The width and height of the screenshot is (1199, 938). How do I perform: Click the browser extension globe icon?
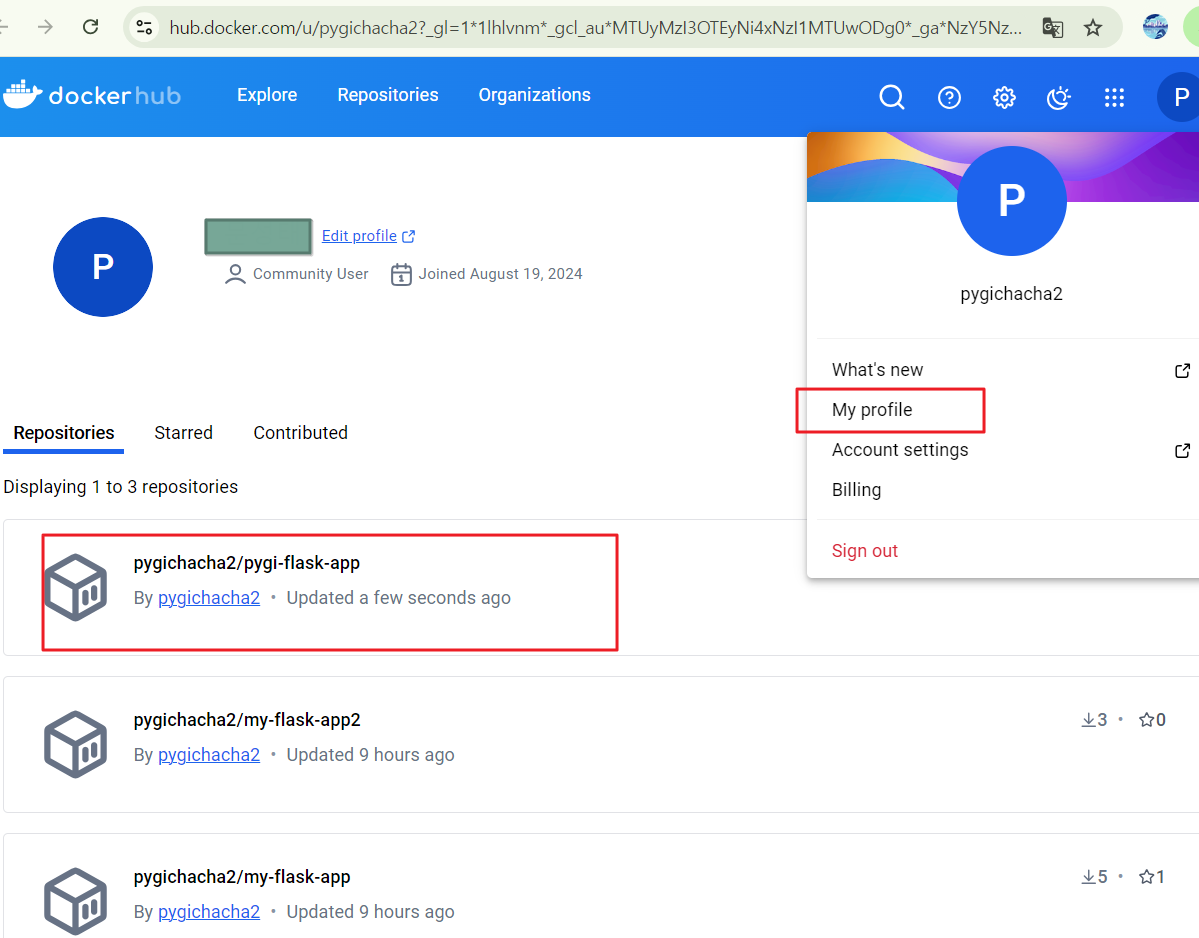coord(1155,28)
